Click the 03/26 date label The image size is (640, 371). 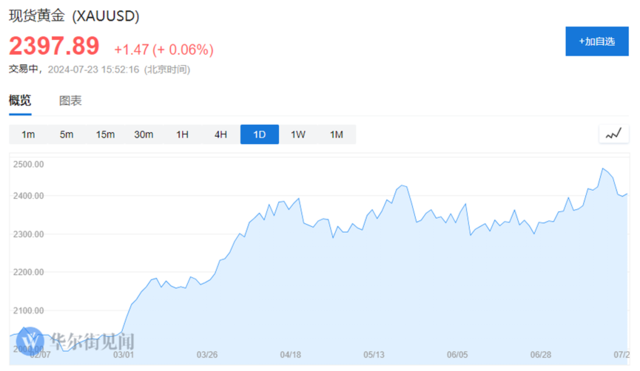tap(207, 355)
